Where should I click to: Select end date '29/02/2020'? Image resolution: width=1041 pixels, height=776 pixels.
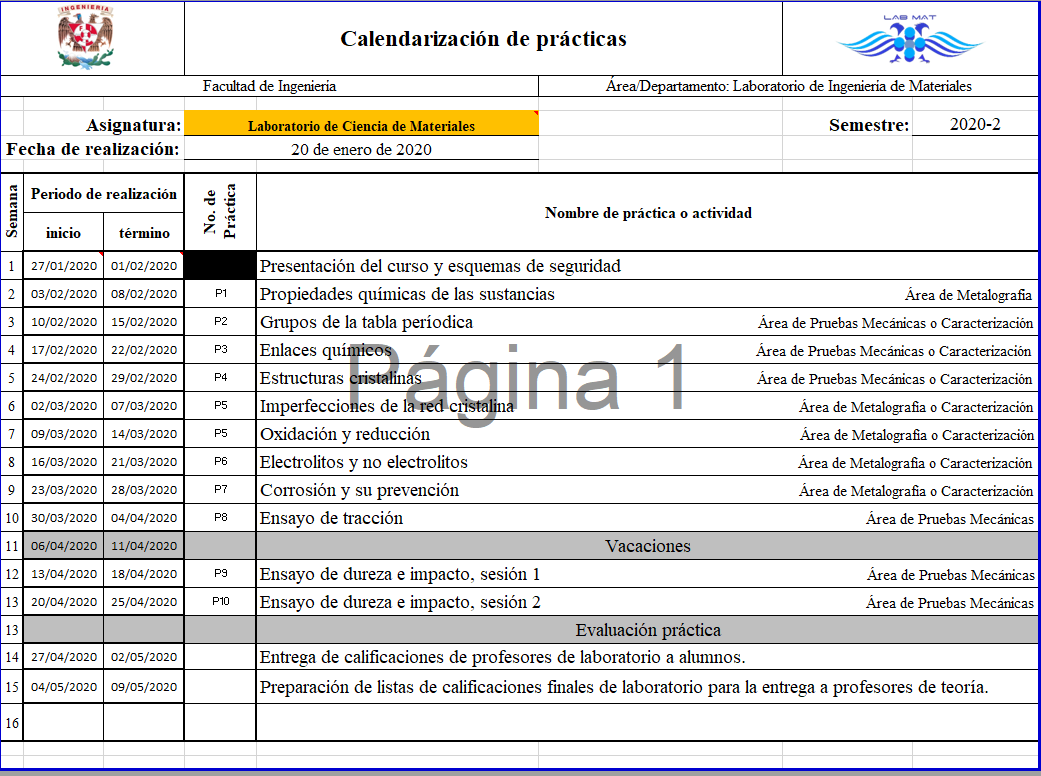144,378
